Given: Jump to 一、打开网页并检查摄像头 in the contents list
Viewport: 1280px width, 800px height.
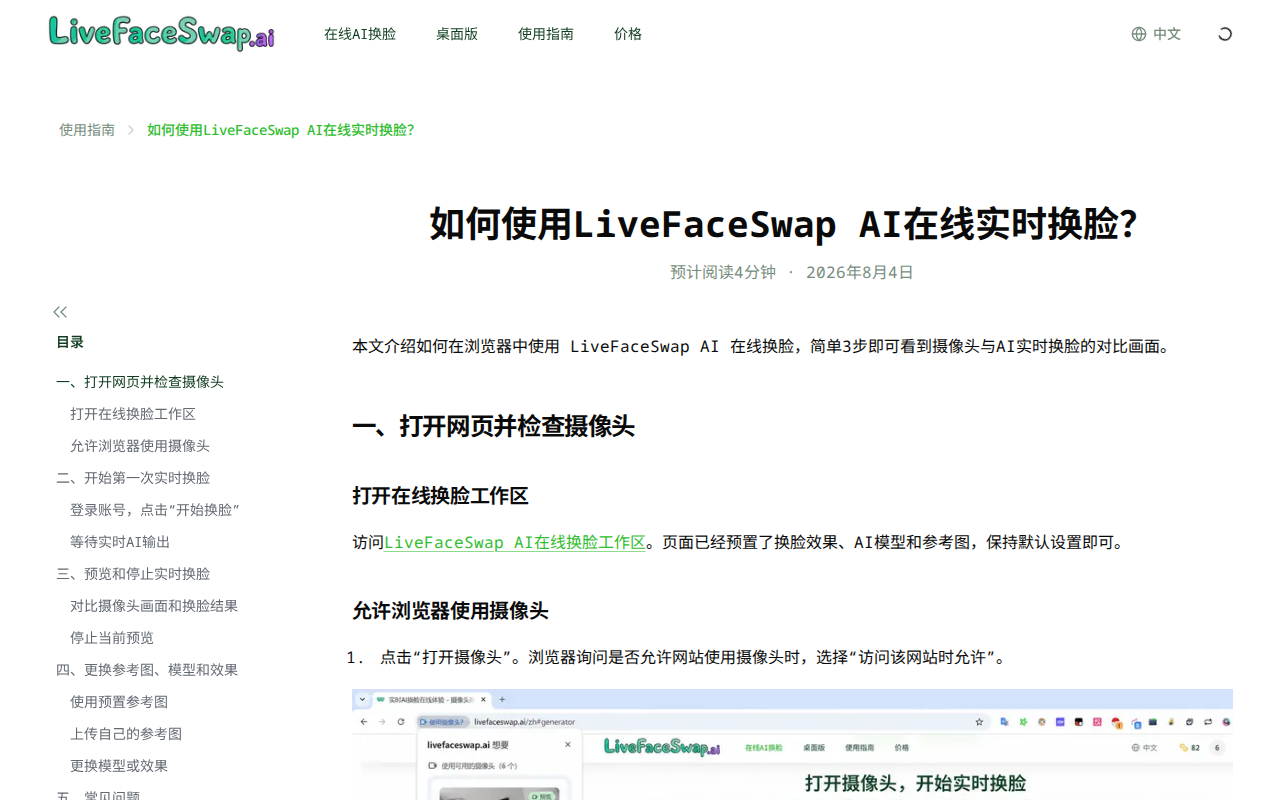Looking at the screenshot, I should pos(140,382).
